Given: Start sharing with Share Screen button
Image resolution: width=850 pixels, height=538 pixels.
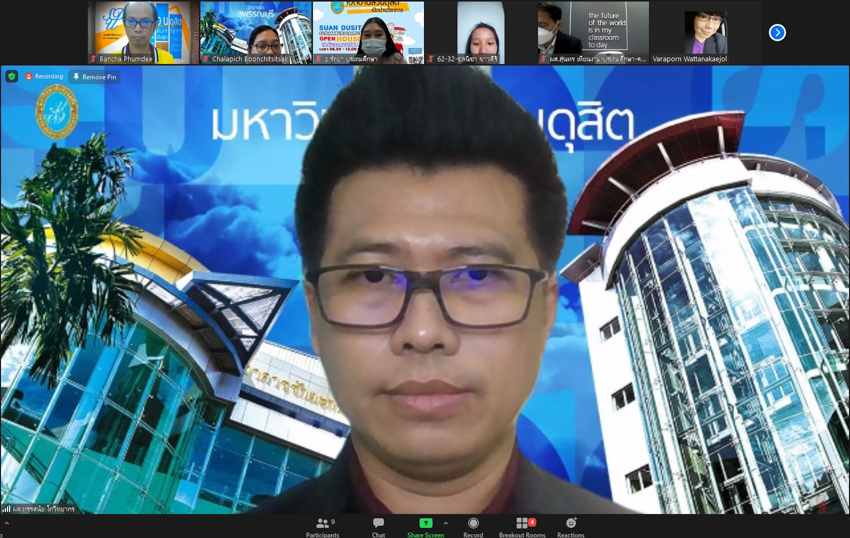Looking at the screenshot, I should [x=426, y=527].
